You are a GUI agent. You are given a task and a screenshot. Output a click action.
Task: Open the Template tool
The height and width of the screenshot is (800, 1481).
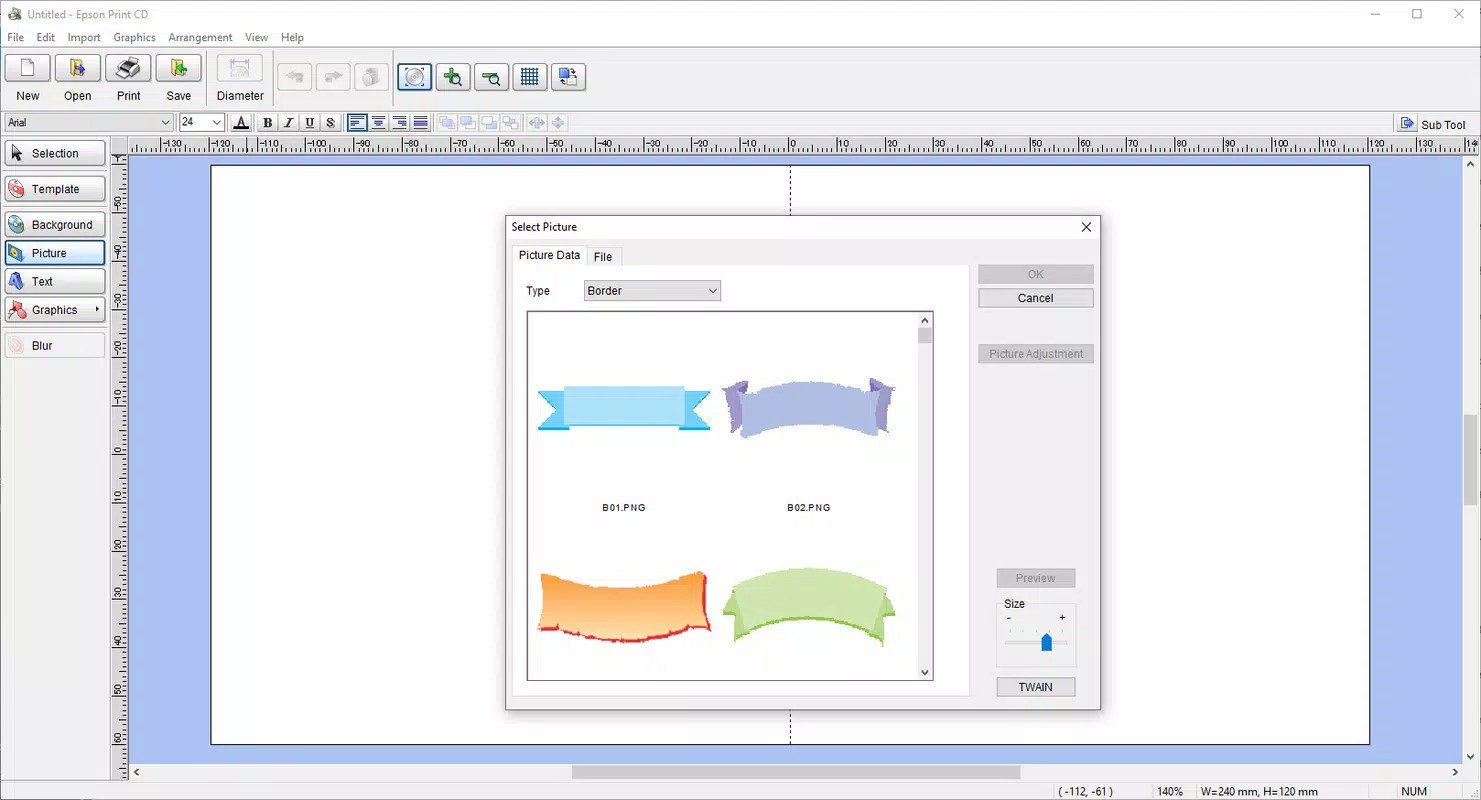click(55, 189)
